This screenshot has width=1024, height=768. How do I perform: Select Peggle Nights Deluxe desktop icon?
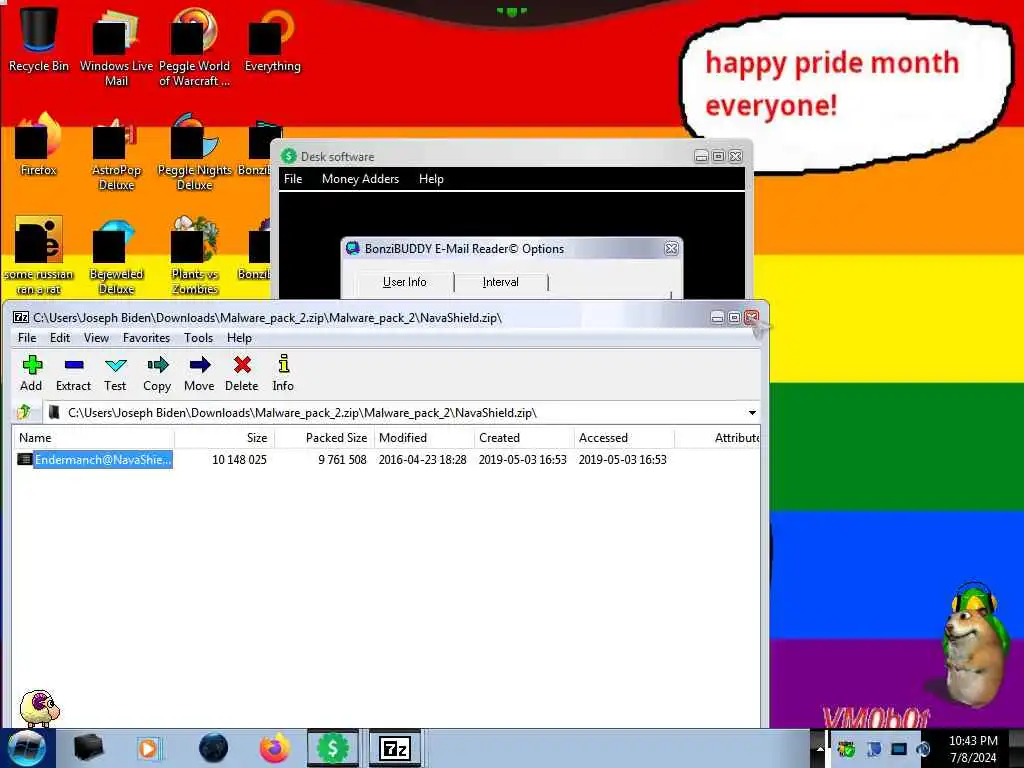point(194,152)
